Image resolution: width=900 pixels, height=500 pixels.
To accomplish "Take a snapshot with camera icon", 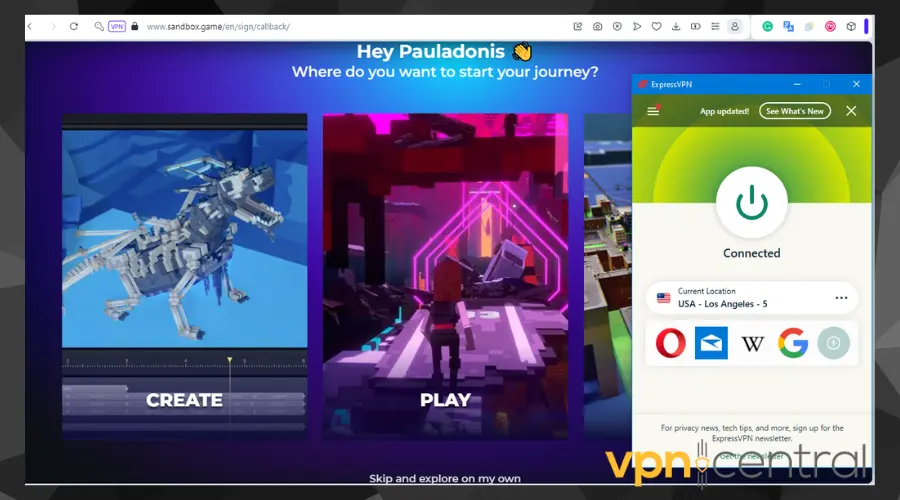I will pos(598,26).
